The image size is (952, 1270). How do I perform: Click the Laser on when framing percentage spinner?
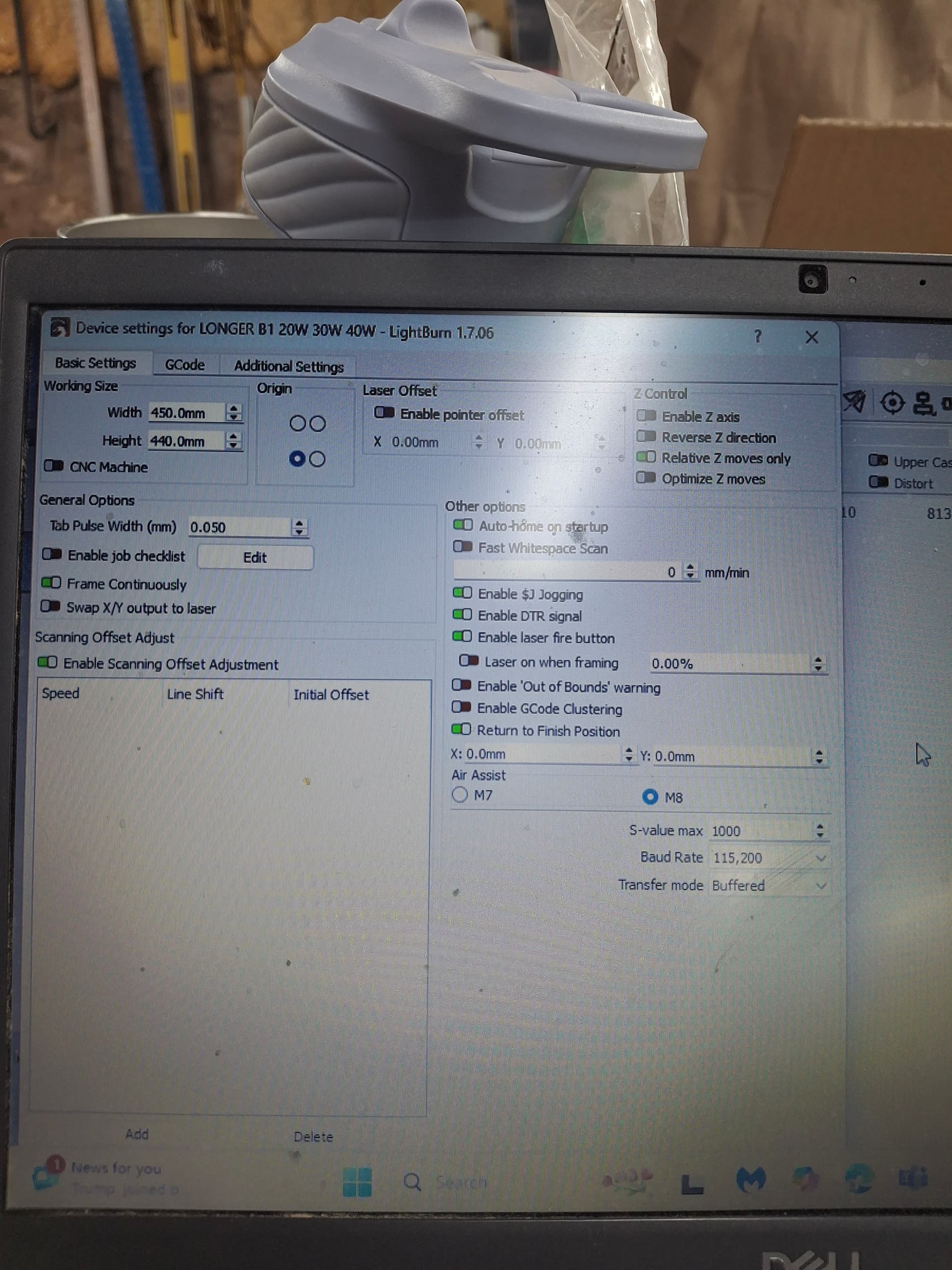[818, 664]
